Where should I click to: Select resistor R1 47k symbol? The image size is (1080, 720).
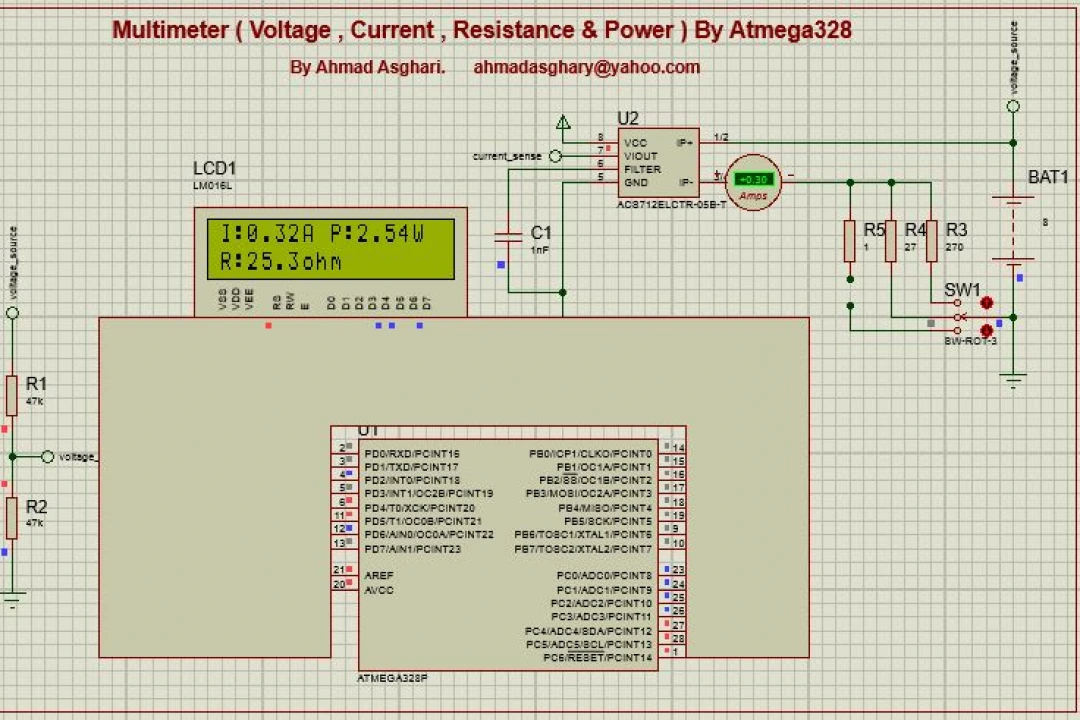point(12,395)
